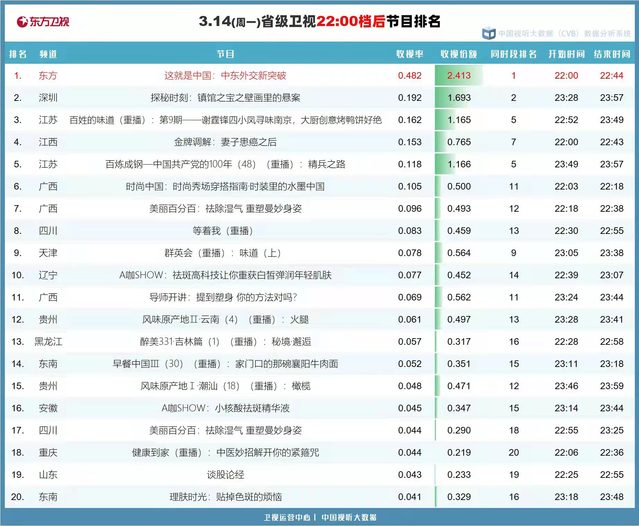Image resolution: width=639 pixels, height=526 pixels.
Task: Click the 收视率 column header
Action: tap(410, 54)
